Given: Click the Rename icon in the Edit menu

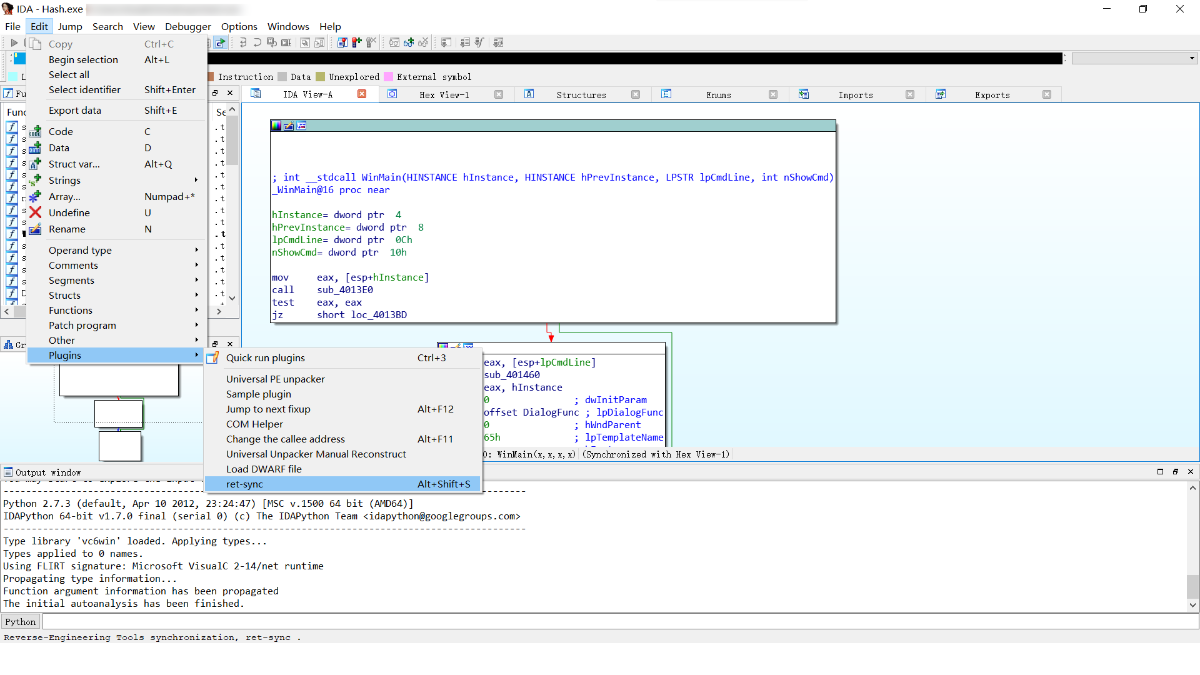Looking at the screenshot, I should tap(36, 229).
